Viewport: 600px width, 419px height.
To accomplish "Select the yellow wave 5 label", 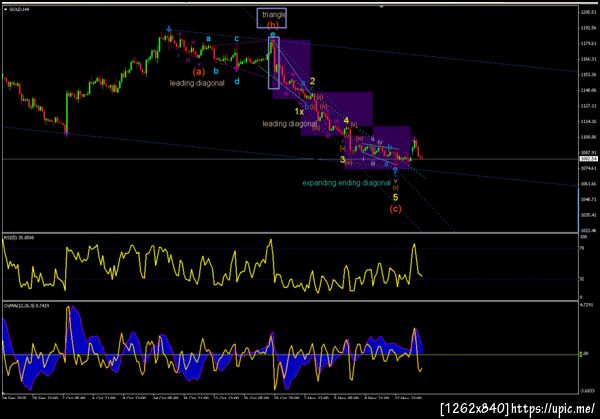I will point(395,197).
